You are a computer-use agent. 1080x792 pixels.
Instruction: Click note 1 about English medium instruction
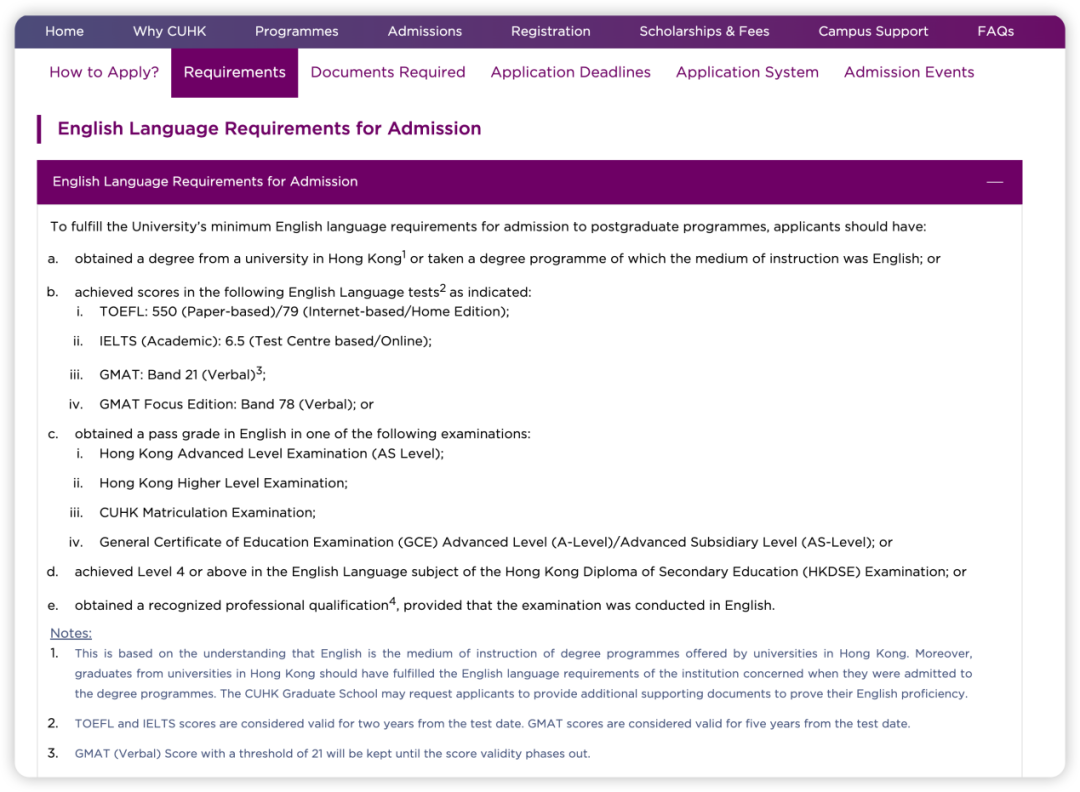click(x=523, y=674)
